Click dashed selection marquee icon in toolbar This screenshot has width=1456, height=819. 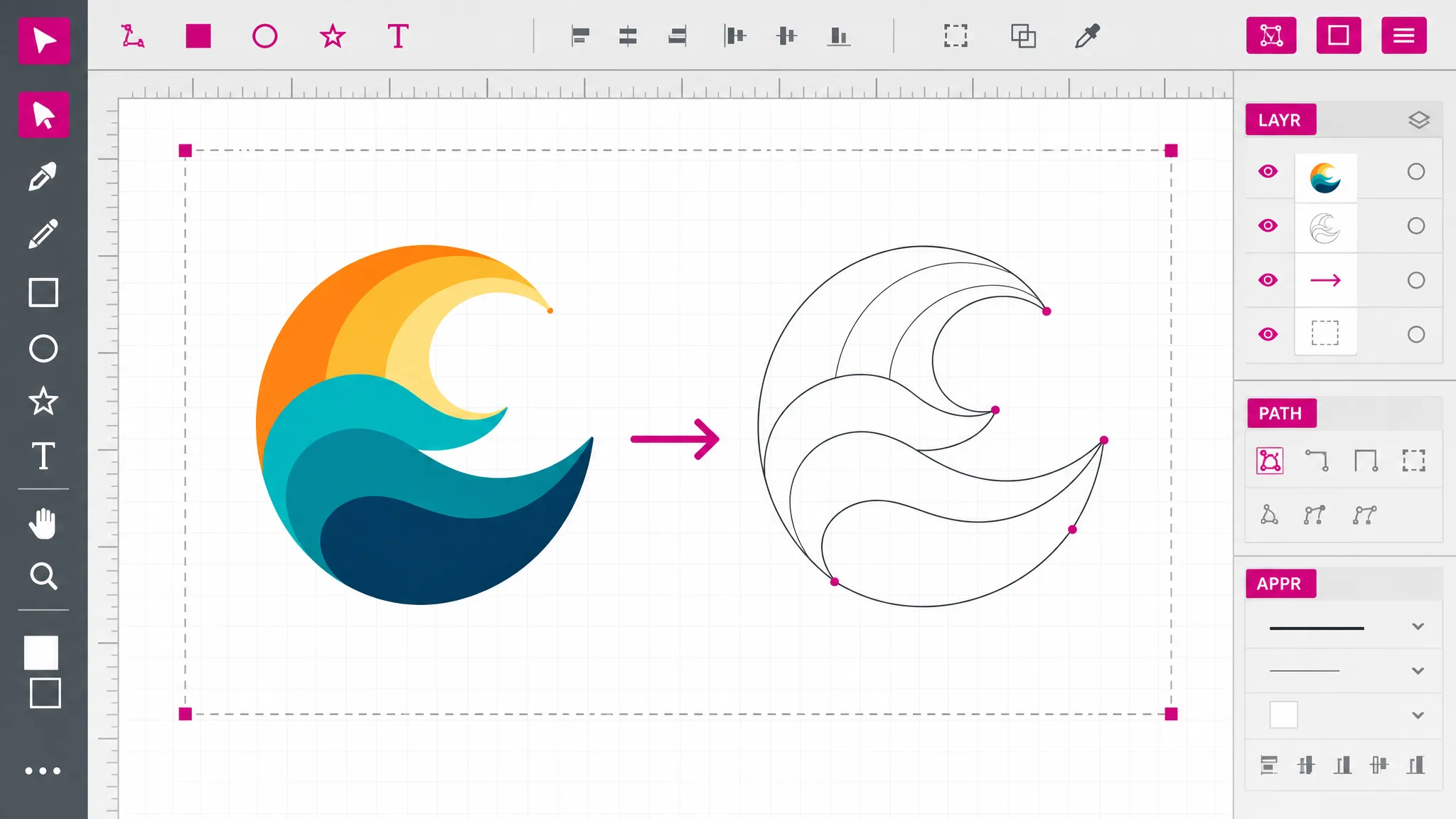[x=955, y=36]
